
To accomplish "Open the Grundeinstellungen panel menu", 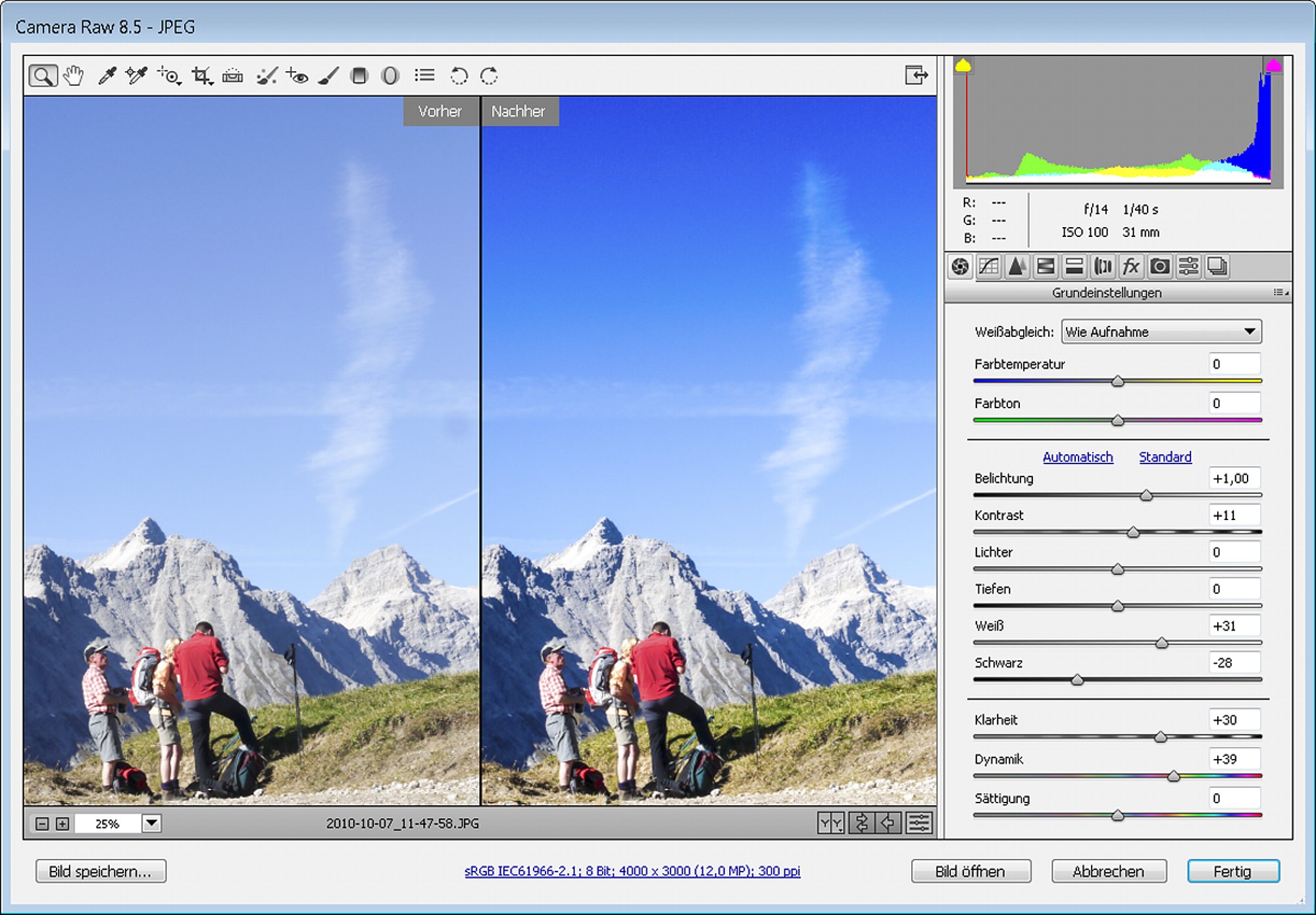I will tap(1280, 292).
